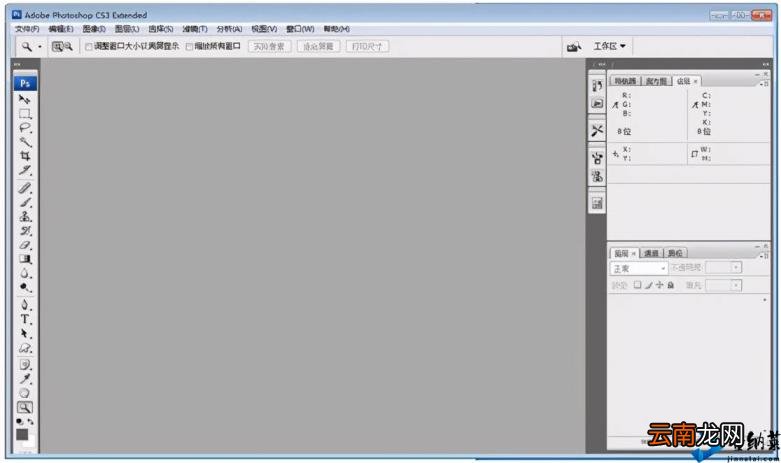Screen dimensions: 781x463
Task: Open the 正常 blend mode dropdown
Action: [639, 268]
